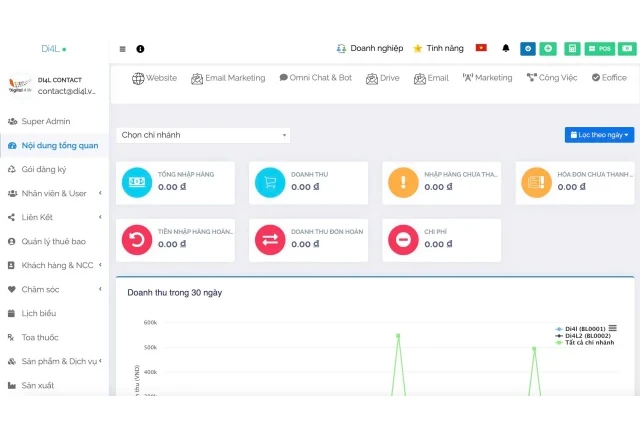Click Tiền nhập hàng hoàn undo icon
This screenshot has width=640, height=436.
(137, 240)
